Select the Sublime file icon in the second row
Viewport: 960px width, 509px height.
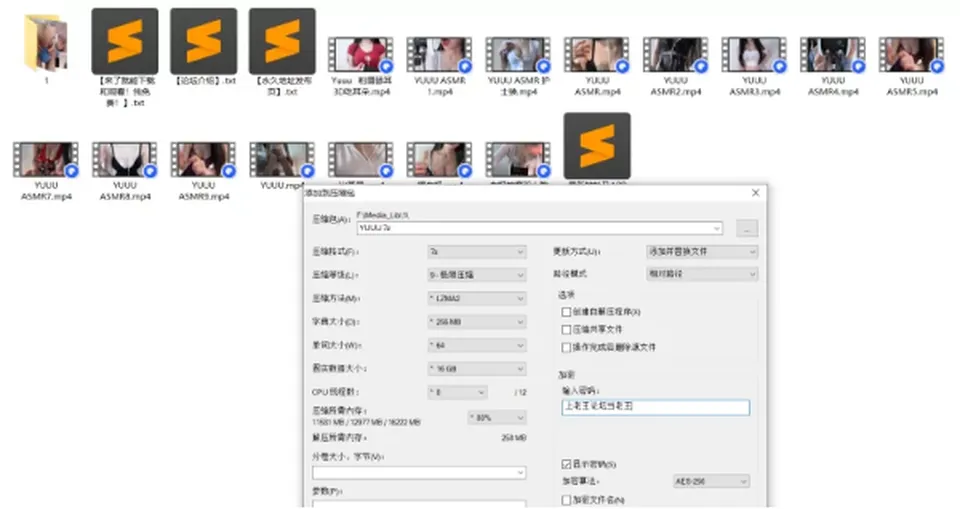[597, 146]
